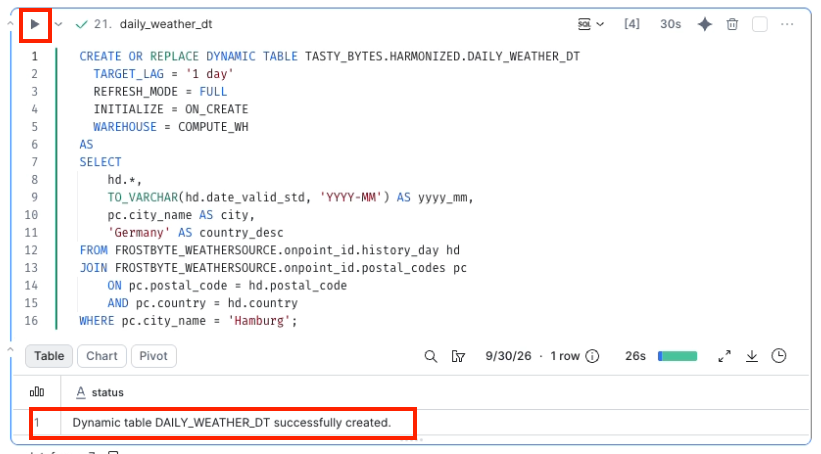Click the '1 row' count label
821x454 pixels.
[565, 356]
